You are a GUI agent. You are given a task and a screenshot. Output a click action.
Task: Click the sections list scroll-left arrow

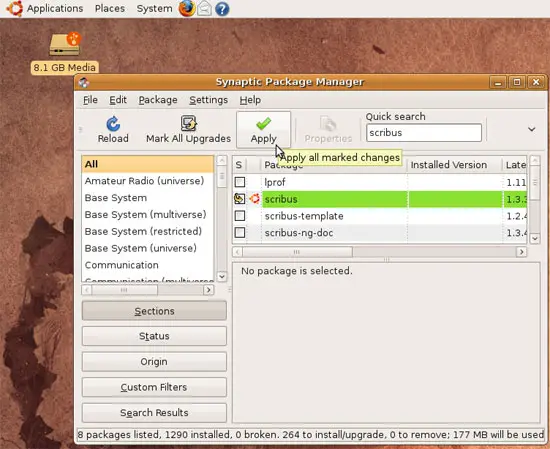pos(87,290)
